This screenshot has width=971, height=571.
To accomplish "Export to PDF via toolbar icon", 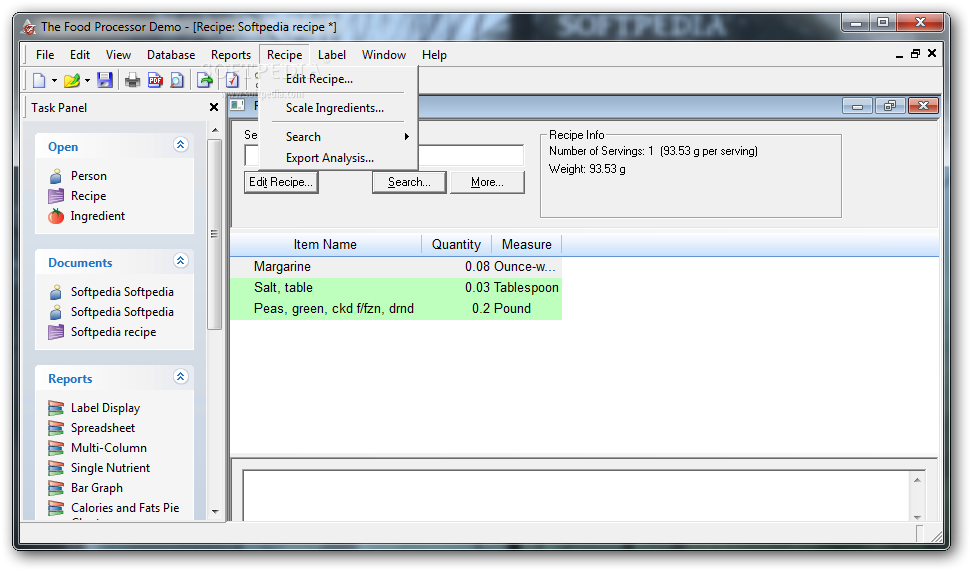I will [155, 80].
